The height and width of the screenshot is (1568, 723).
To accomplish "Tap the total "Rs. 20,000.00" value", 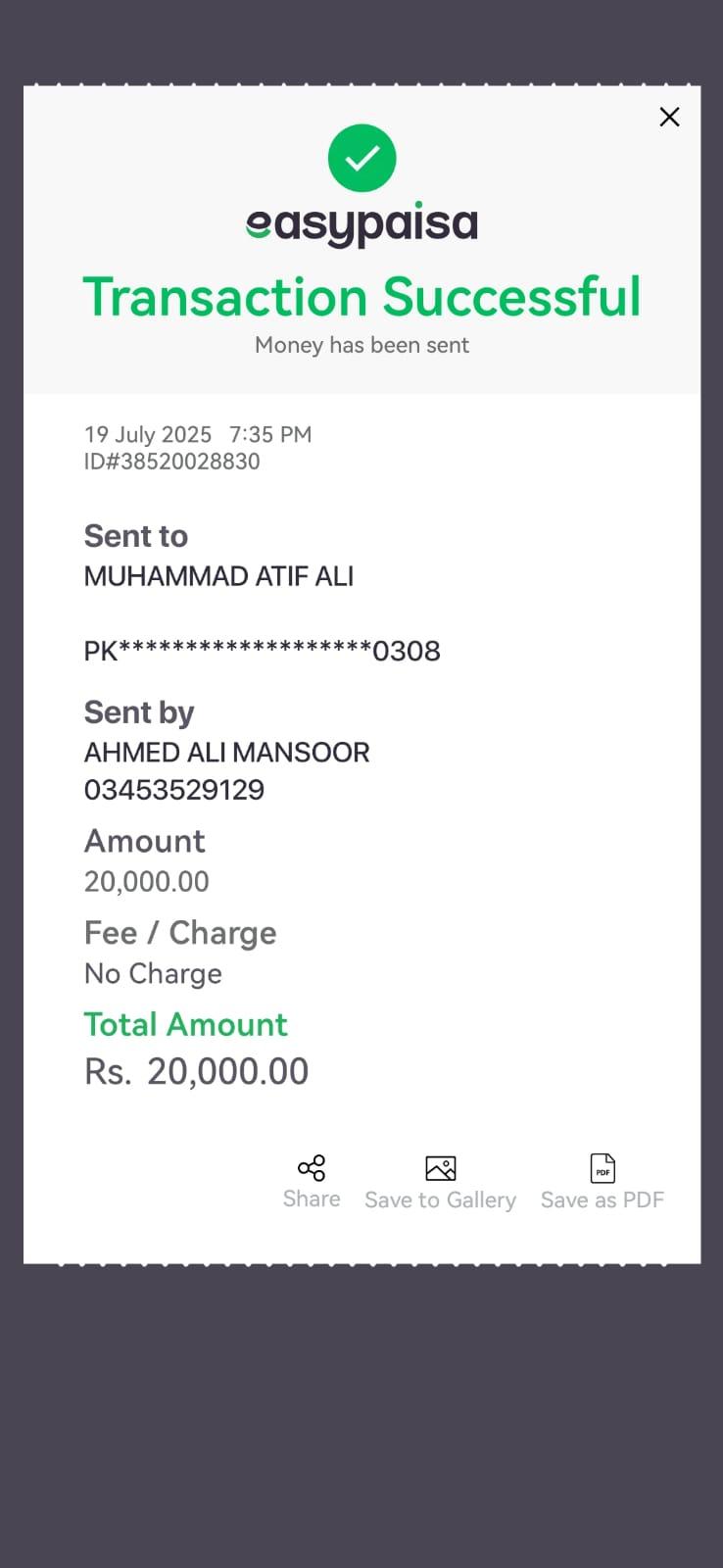I will (196, 1071).
